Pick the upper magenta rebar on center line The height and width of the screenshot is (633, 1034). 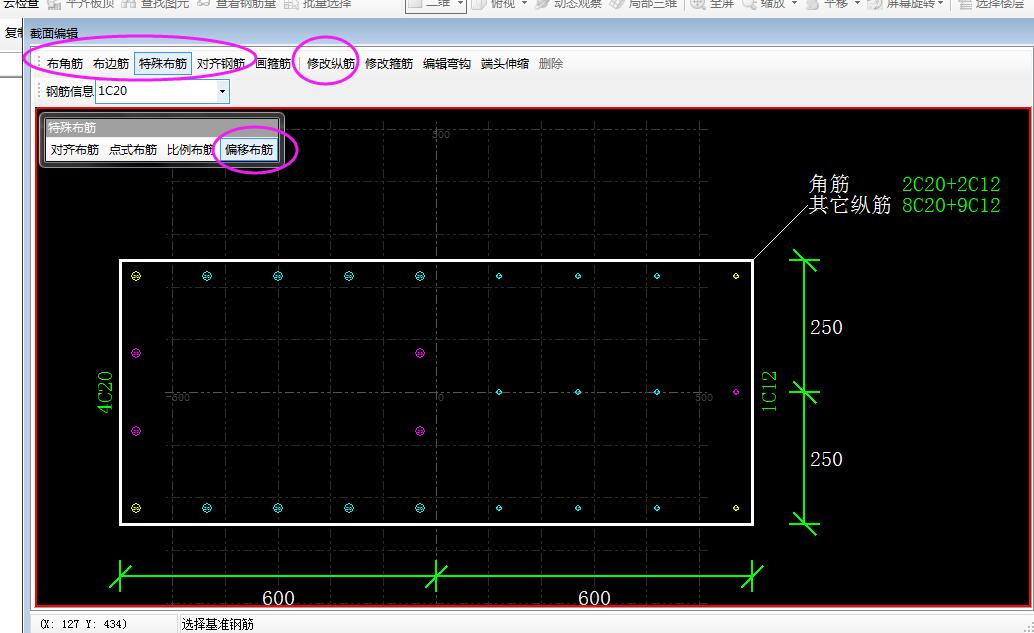pyautogui.click(x=420, y=353)
